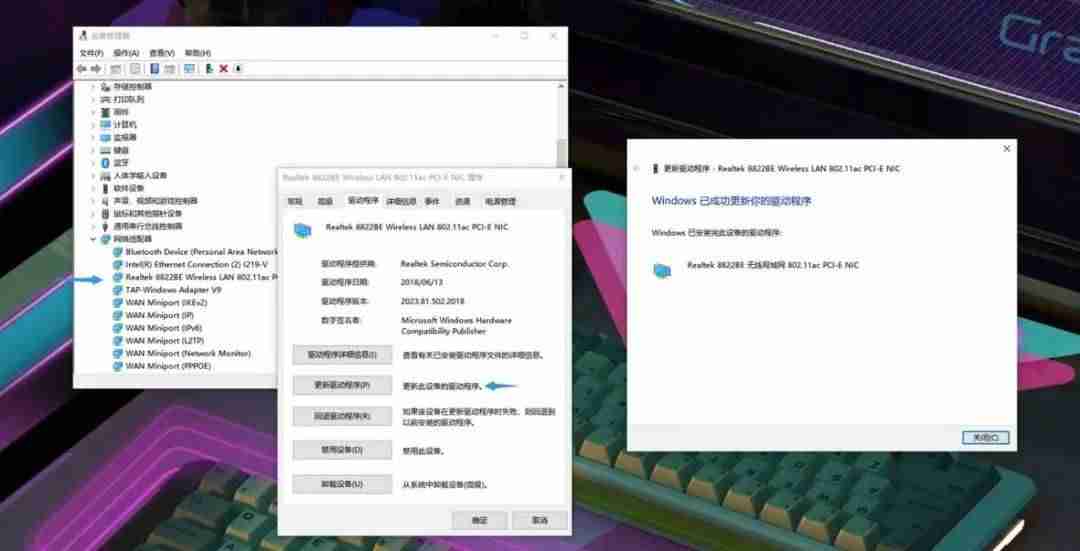This screenshot has height=551, width=1080.
Task: Click the 更新驱动程序(P) update driver button
Action: (x=342, y=386)
